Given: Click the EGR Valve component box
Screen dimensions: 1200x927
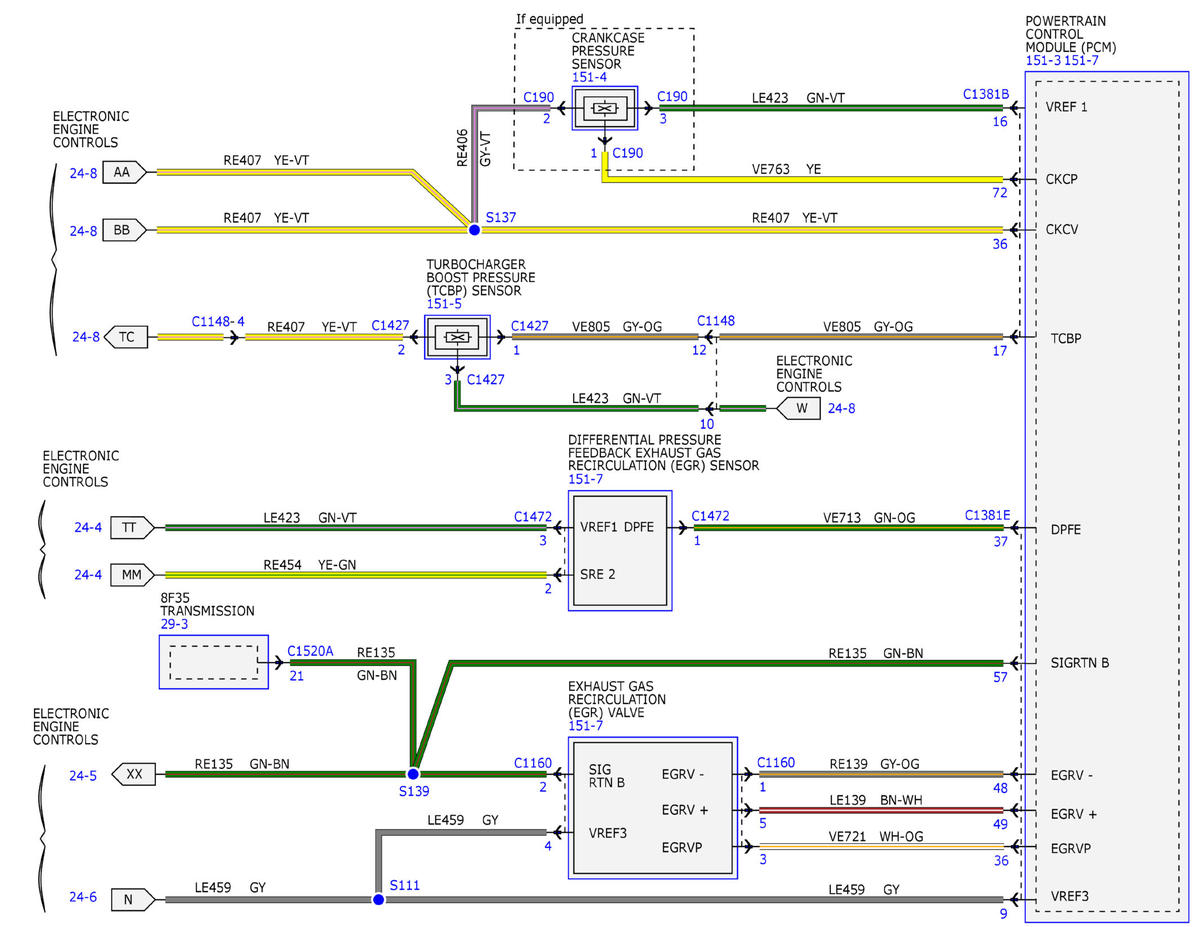Looking at the screenshot, I should click(x=653, y=808).
